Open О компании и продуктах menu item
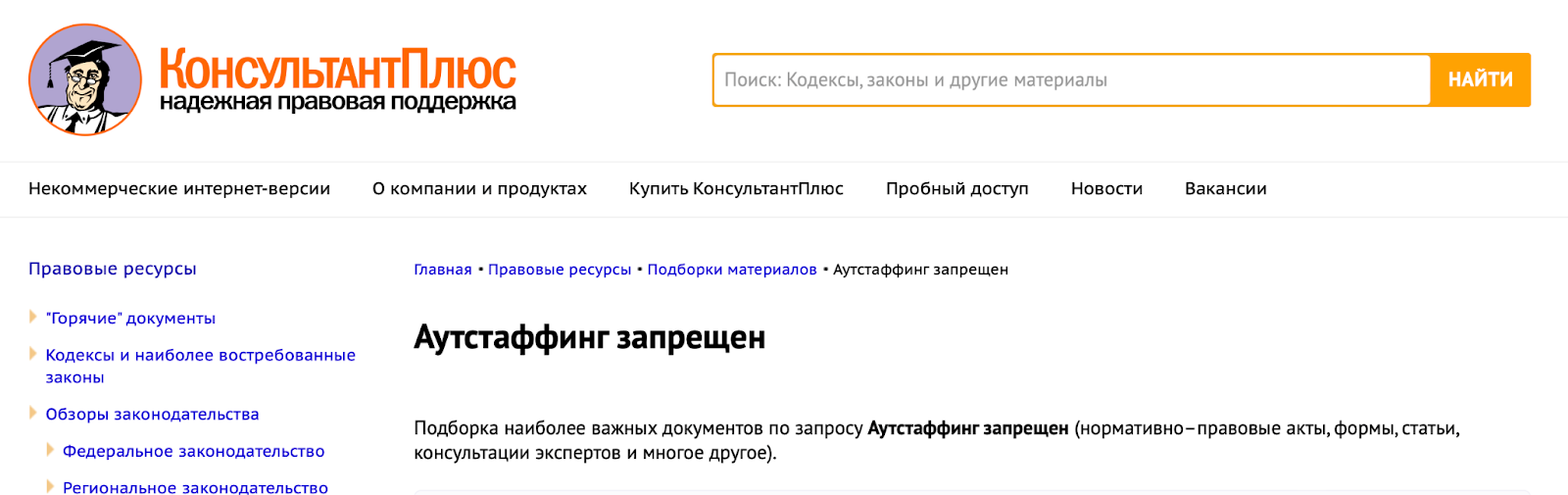 pos(479,189)
